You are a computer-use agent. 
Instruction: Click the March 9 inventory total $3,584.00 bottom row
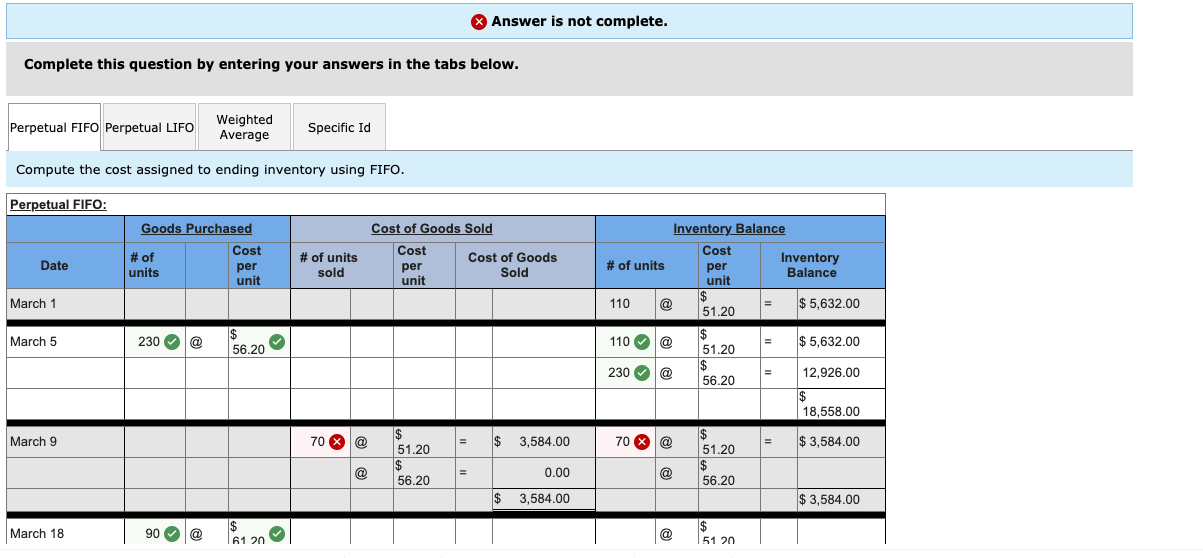(828, 500)
